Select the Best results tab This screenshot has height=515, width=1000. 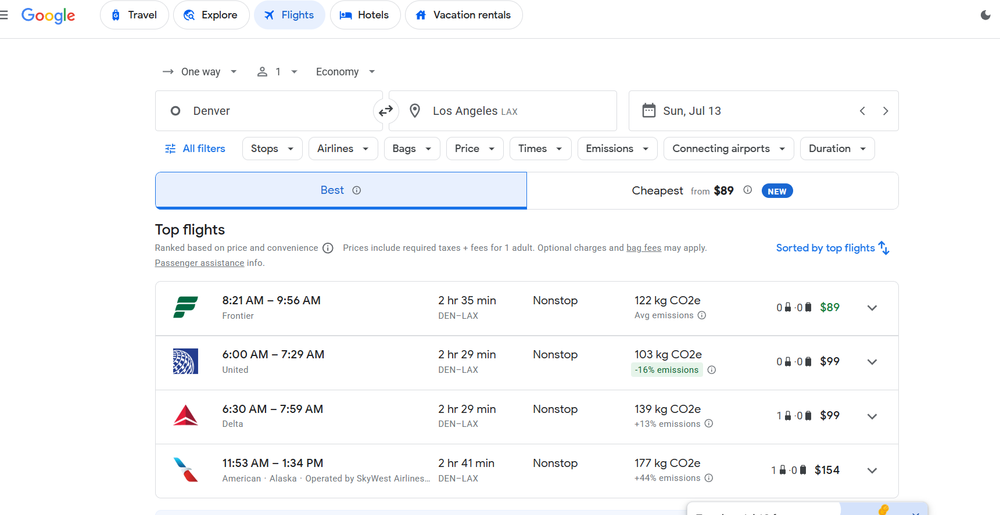pos(341,190)
